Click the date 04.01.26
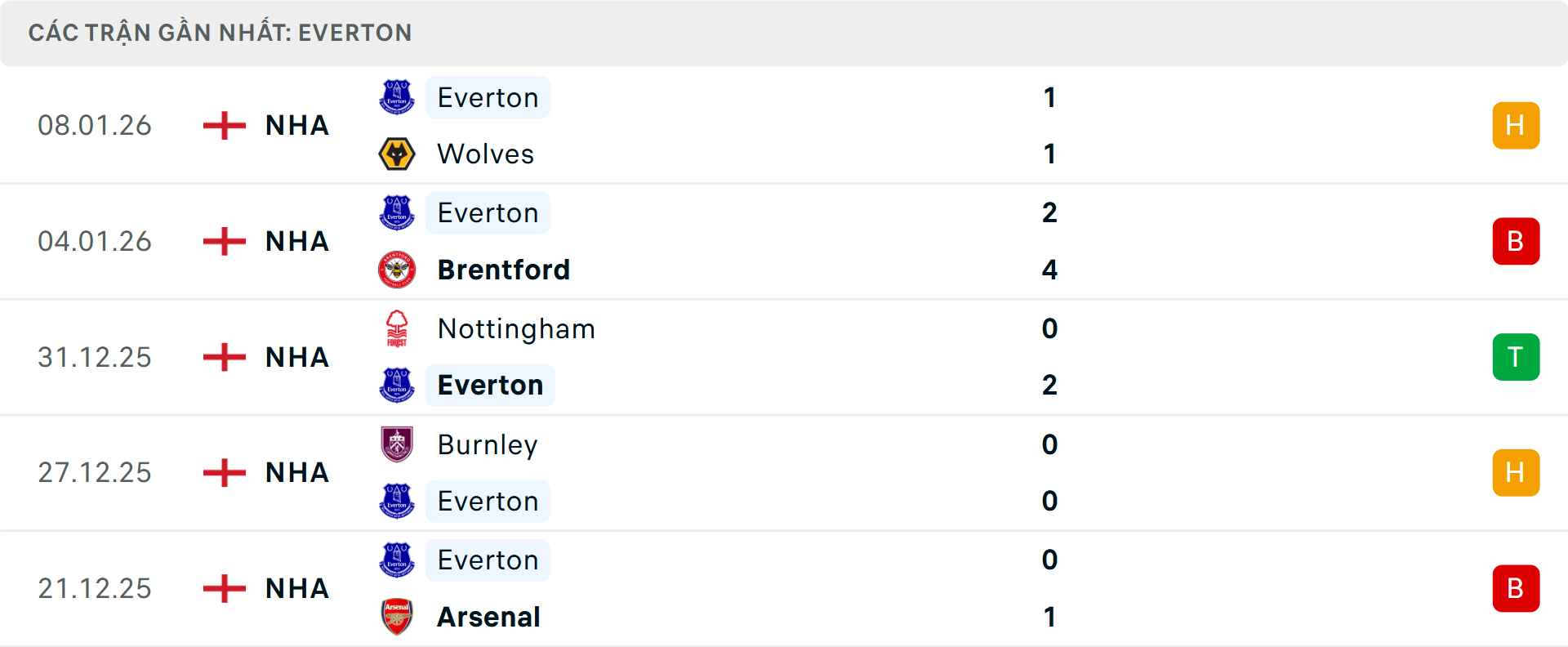The height and width of the screenshot is (647, 1568). 95,241
